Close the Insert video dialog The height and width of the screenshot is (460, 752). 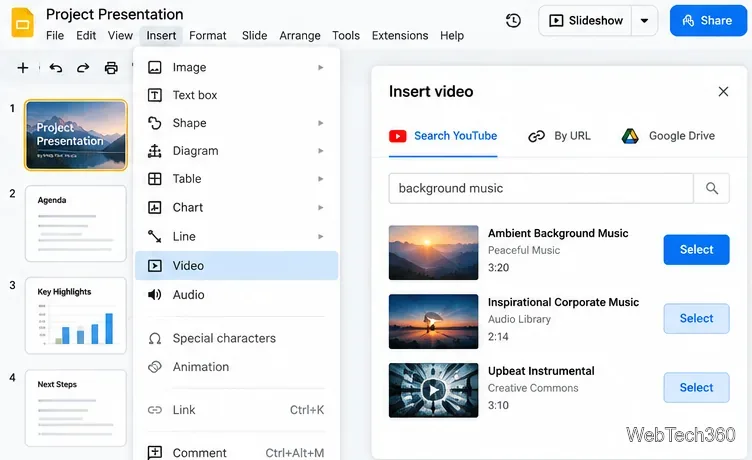pyautogui.click(x=723, y=92)
